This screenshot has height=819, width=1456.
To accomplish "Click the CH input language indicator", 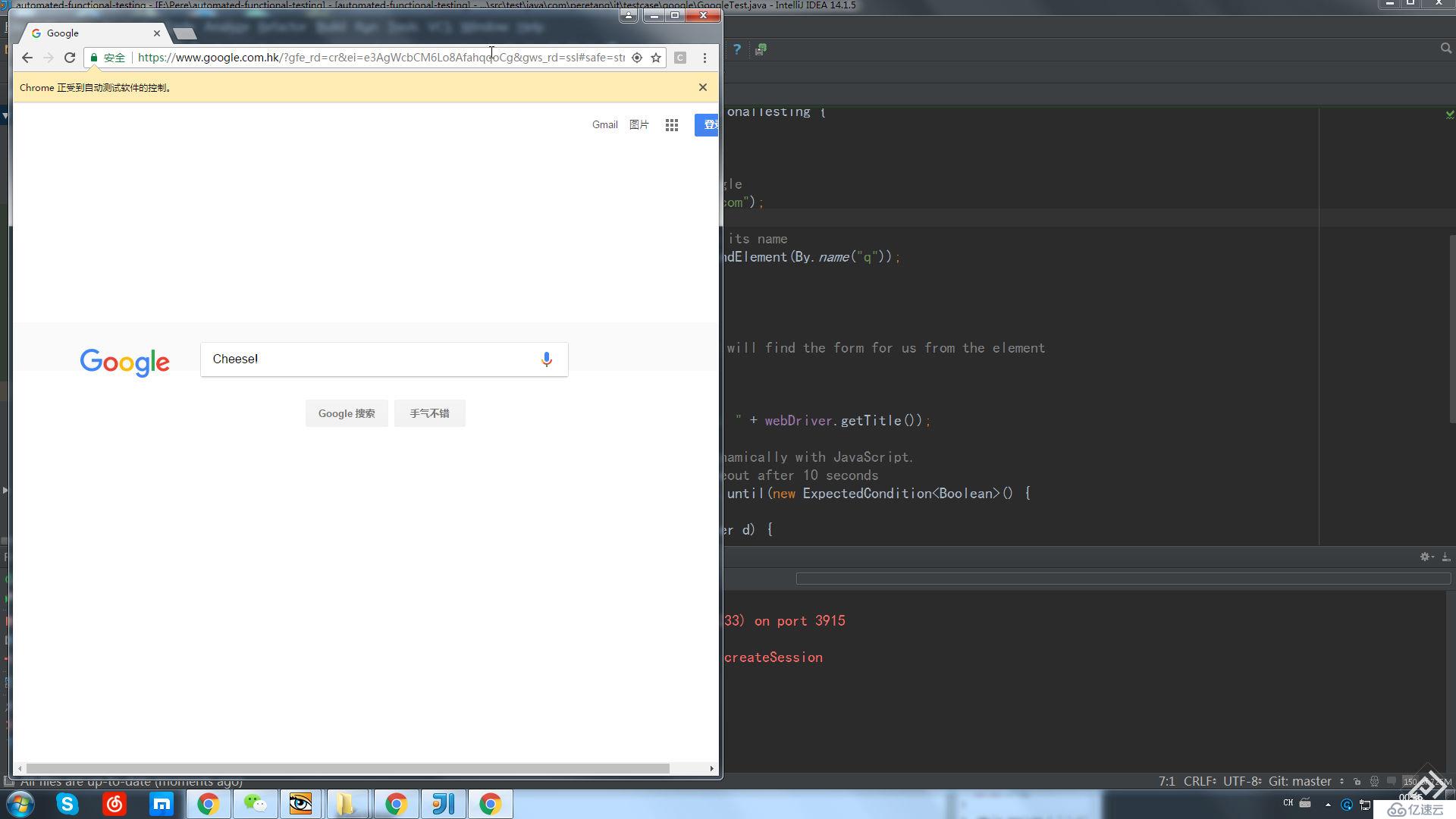I will tap(1288, 802).
